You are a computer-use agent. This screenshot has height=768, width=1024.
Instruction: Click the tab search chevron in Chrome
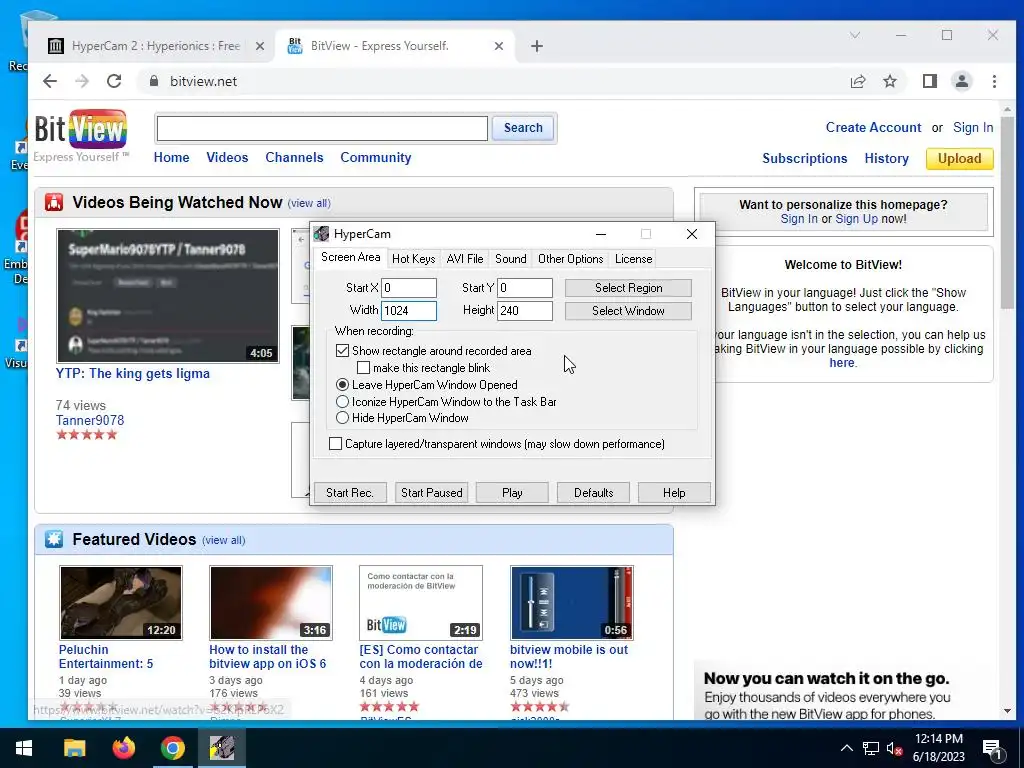click(x=854, y=35)
